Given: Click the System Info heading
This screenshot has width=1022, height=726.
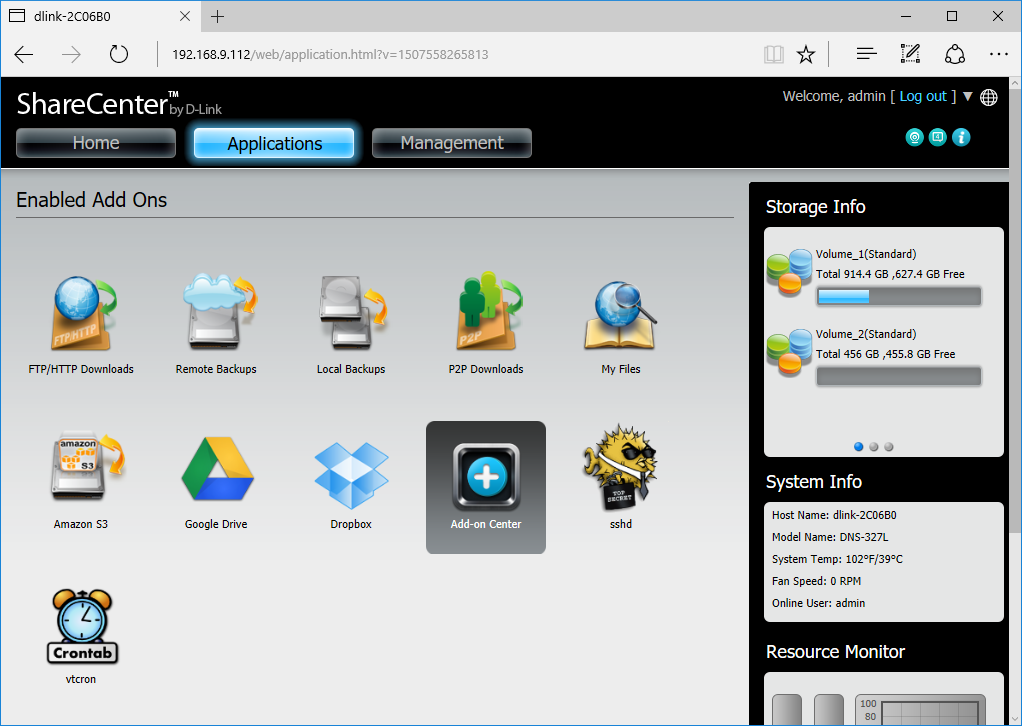Looking at the screenshot, I should (x=813, y=482).
